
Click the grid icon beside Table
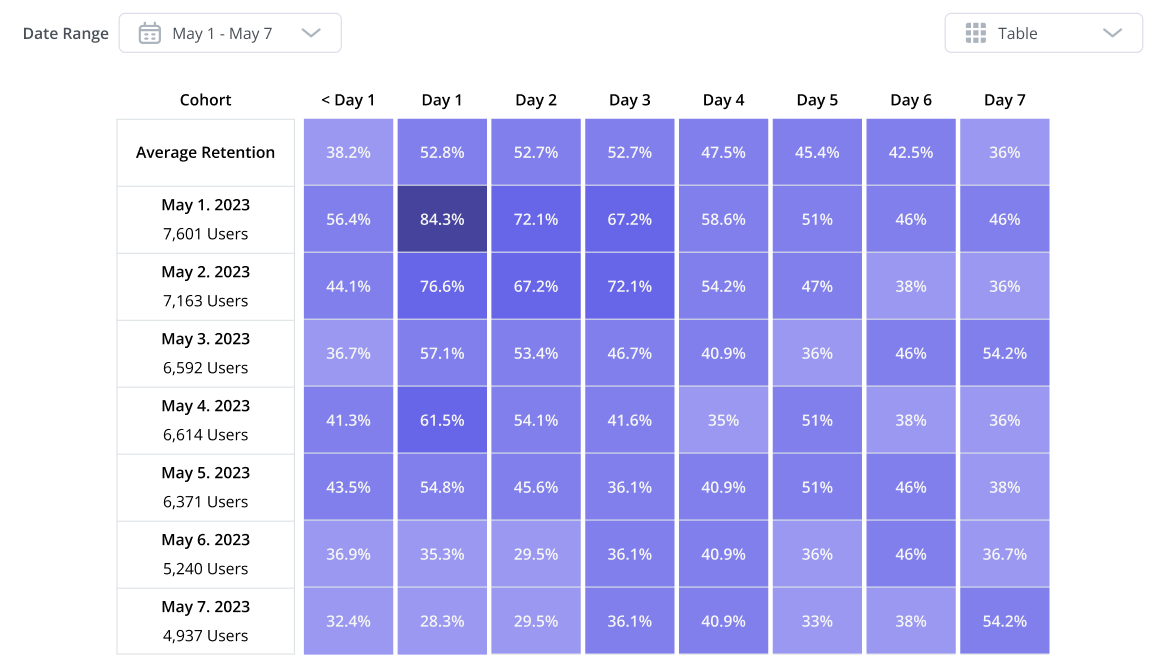(x=976, y=33)
